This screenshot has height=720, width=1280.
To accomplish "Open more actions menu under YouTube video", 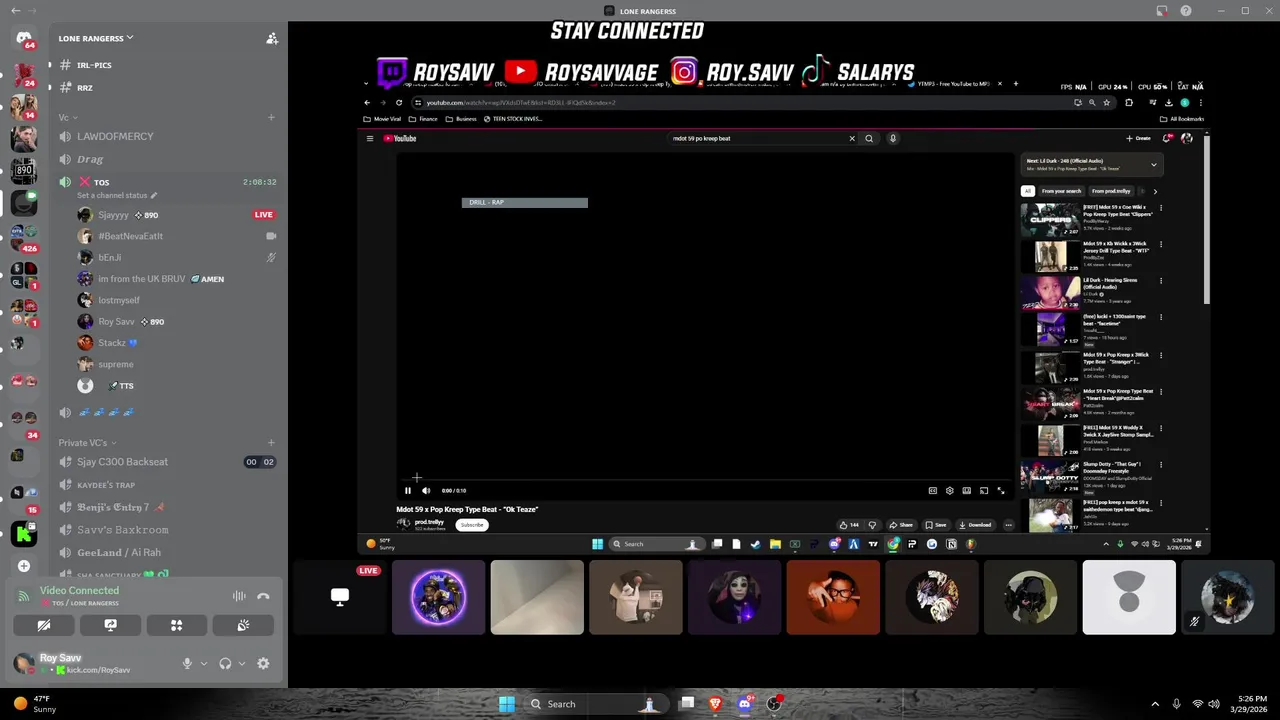I will click(x=1008, y=525).
